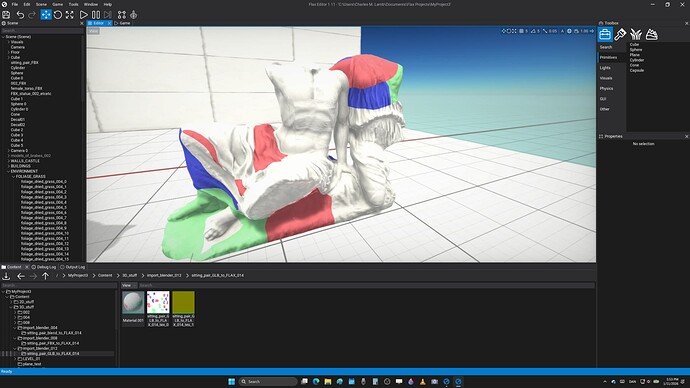Expand the Visuals node
Image resolution: width=690 pixels, height=388 pixels.
point(8,42)
